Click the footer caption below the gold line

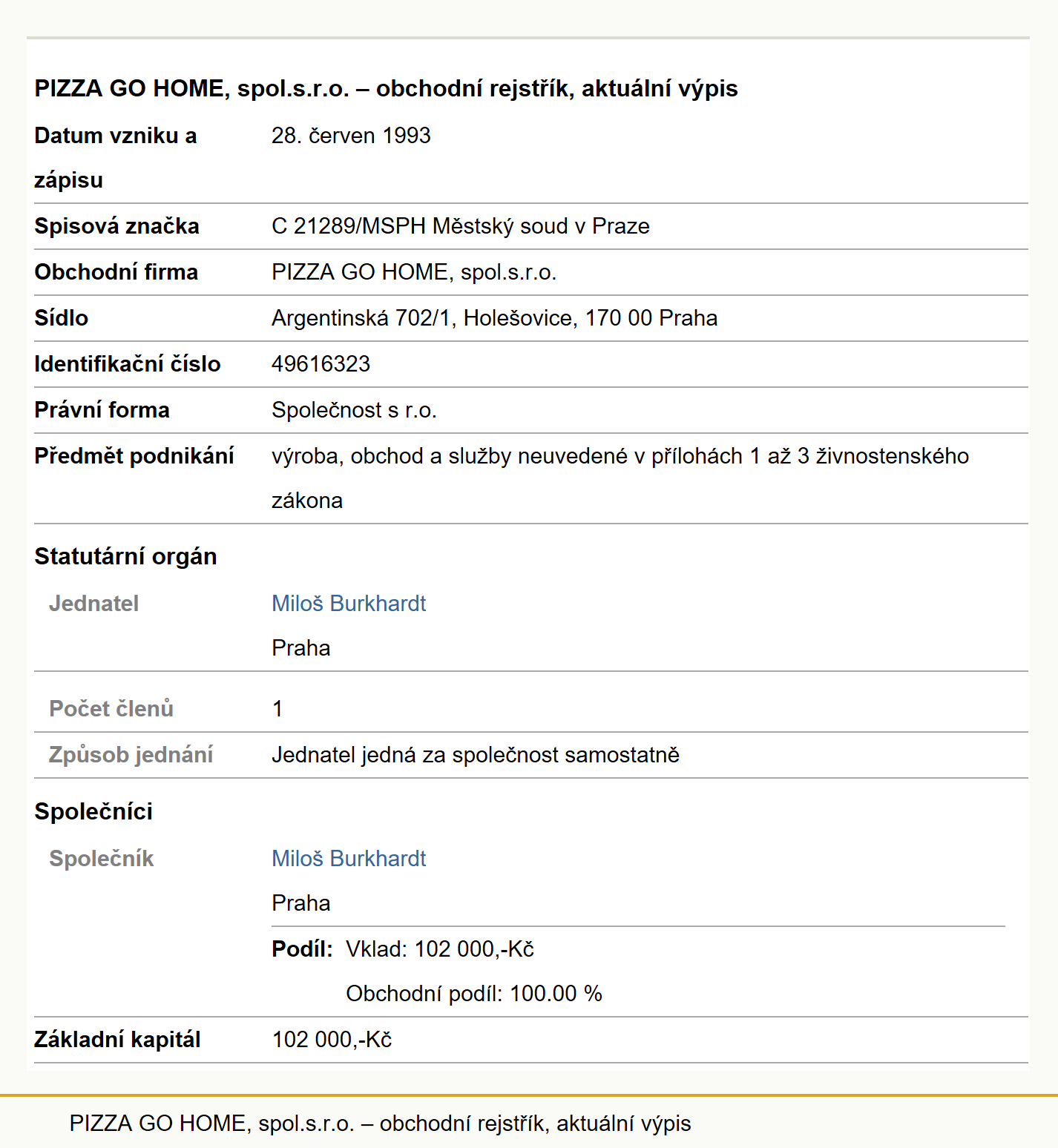point(380,1124)
